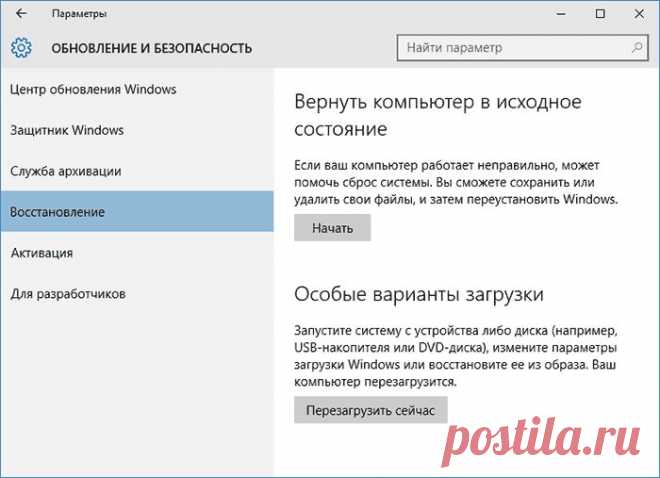Minimize the Параметры window
Screen dimensions: 660x478
561,14
